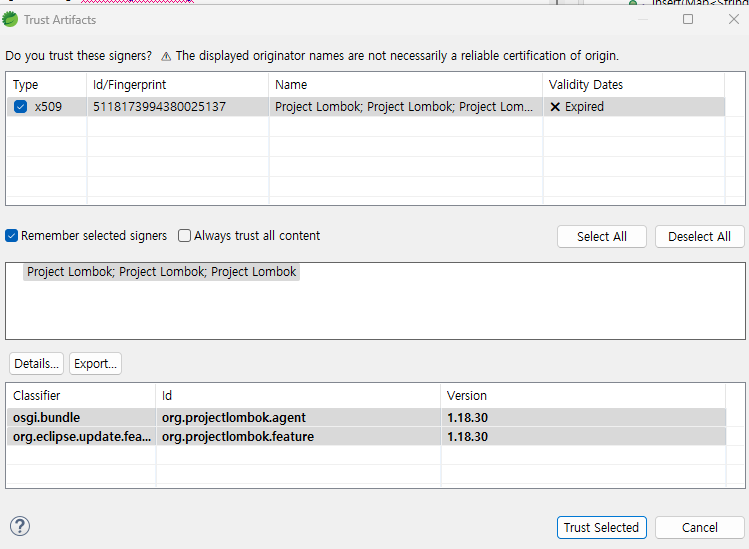Close the Trust Artifacts window

734,19
